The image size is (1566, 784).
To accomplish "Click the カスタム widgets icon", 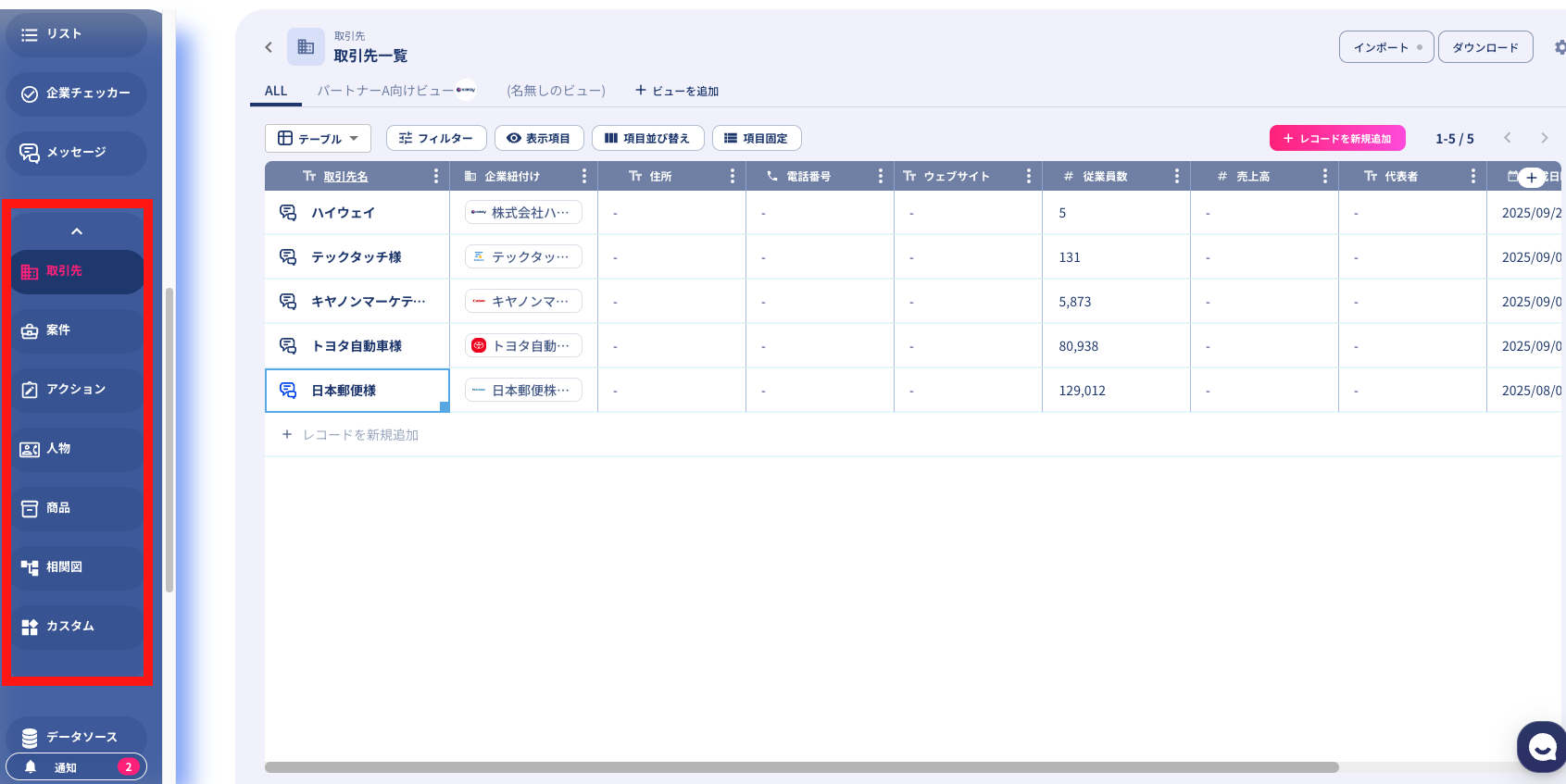I will coord(30,627).
